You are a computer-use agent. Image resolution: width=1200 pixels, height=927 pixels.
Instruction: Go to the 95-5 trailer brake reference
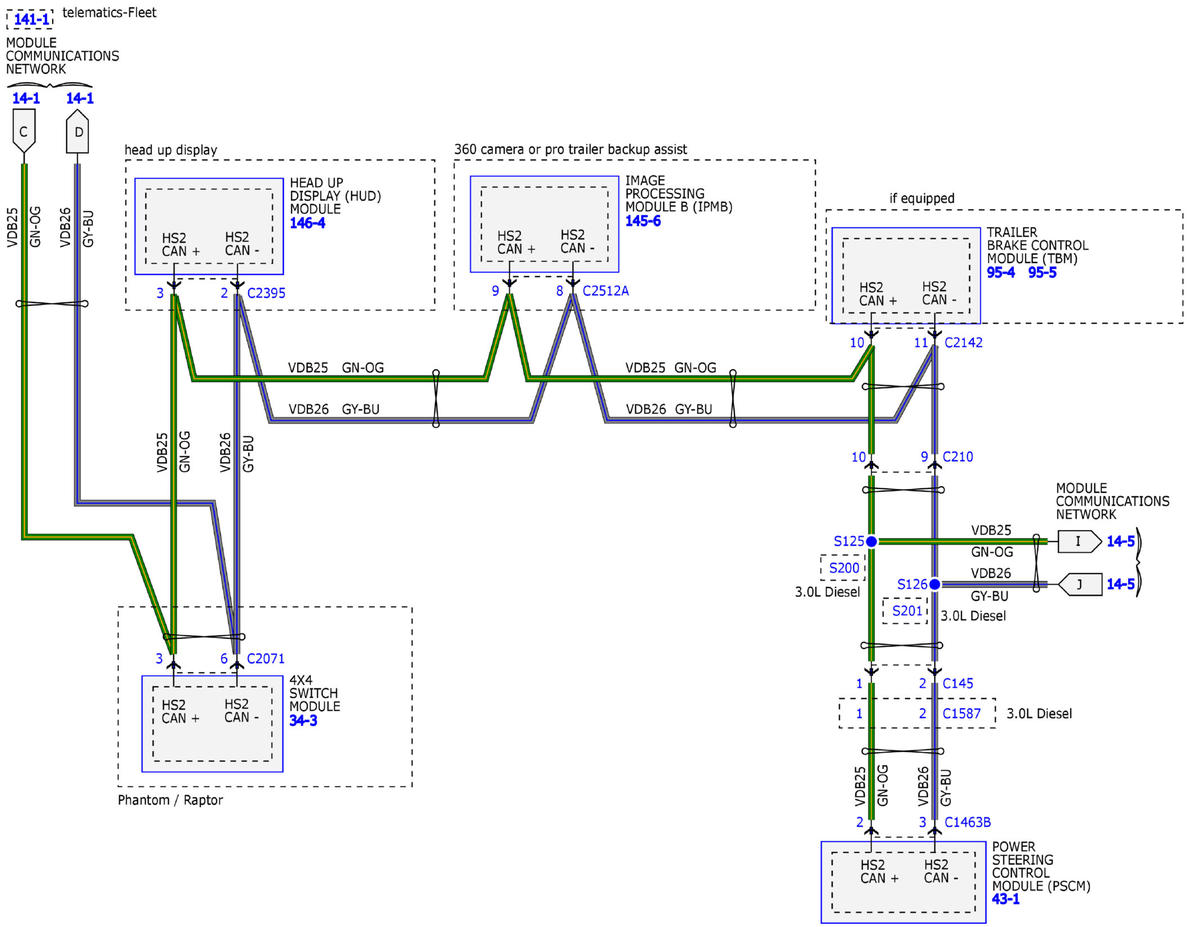(x=1042, y=272)
